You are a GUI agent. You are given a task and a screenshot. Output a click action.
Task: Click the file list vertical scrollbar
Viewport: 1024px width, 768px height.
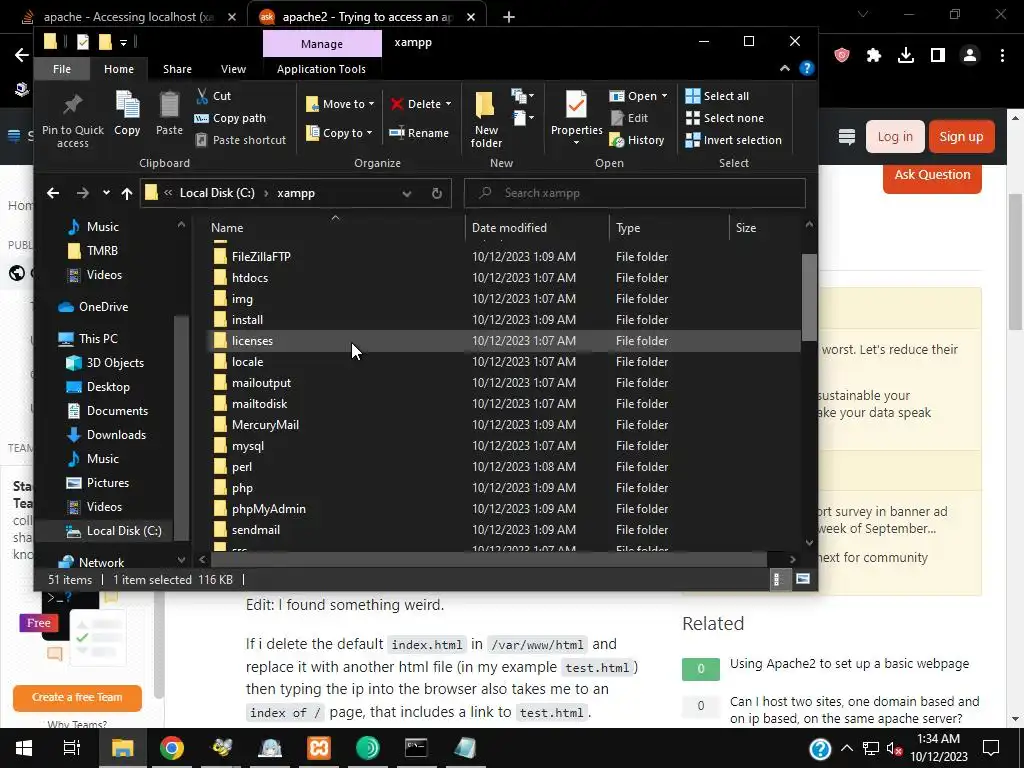[809, 297]
